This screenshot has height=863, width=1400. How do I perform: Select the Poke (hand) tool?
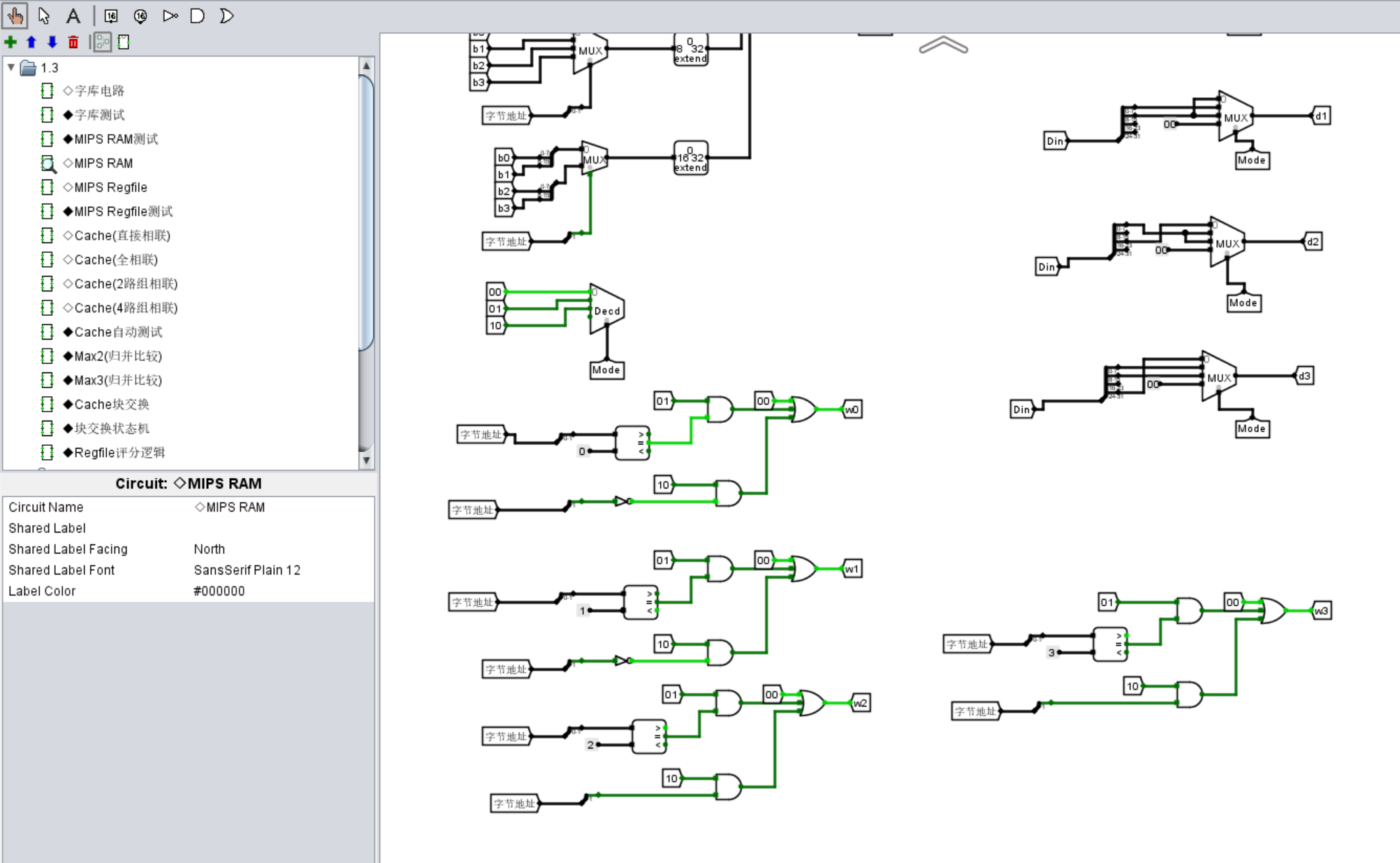click(x=15, y=15)
